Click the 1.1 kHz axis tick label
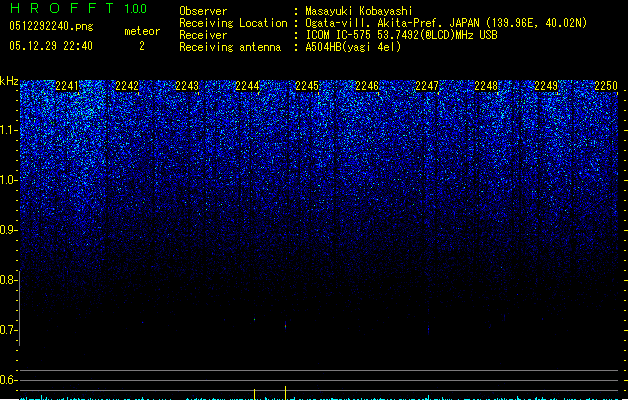The width and height of the screenshot is (629, 400). coord(9,130)
